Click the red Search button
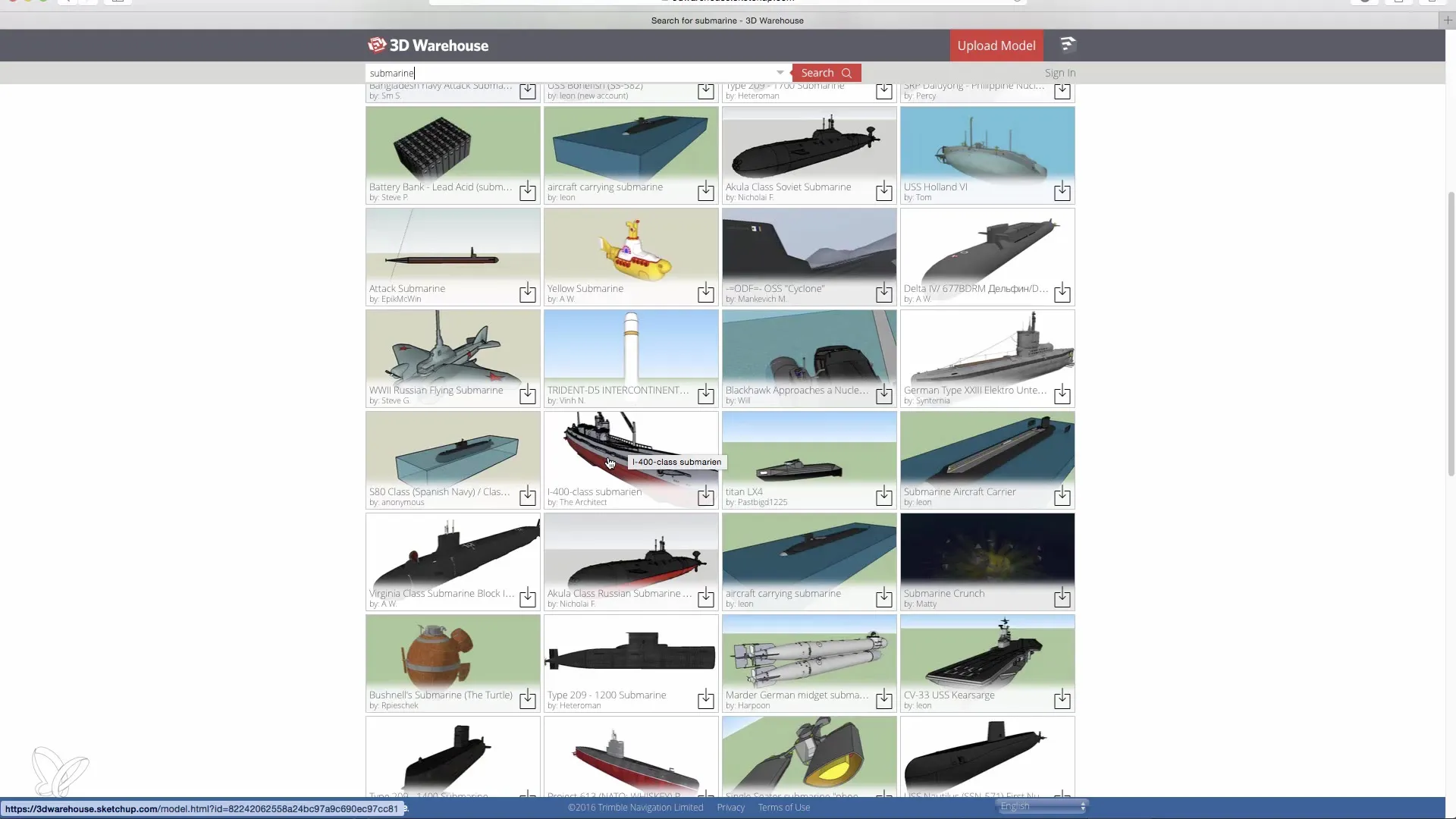1456x819 pixels. pyautogui.click(x=827, y=73)
